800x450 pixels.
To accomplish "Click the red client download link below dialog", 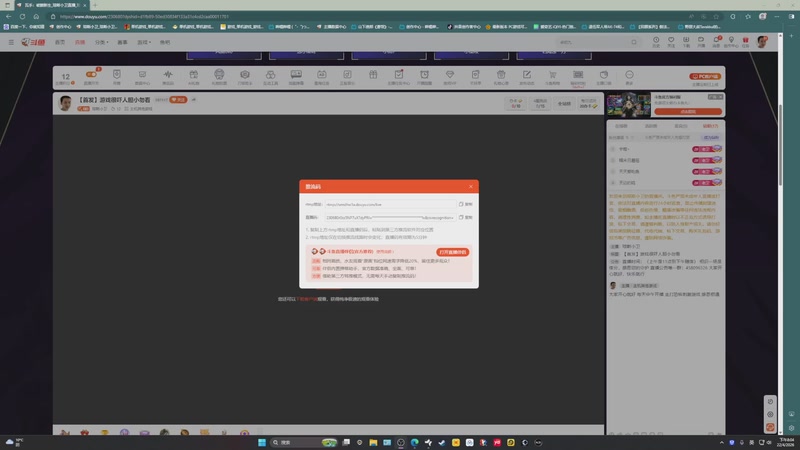I will pyautogui.click(x=307, y=299).
